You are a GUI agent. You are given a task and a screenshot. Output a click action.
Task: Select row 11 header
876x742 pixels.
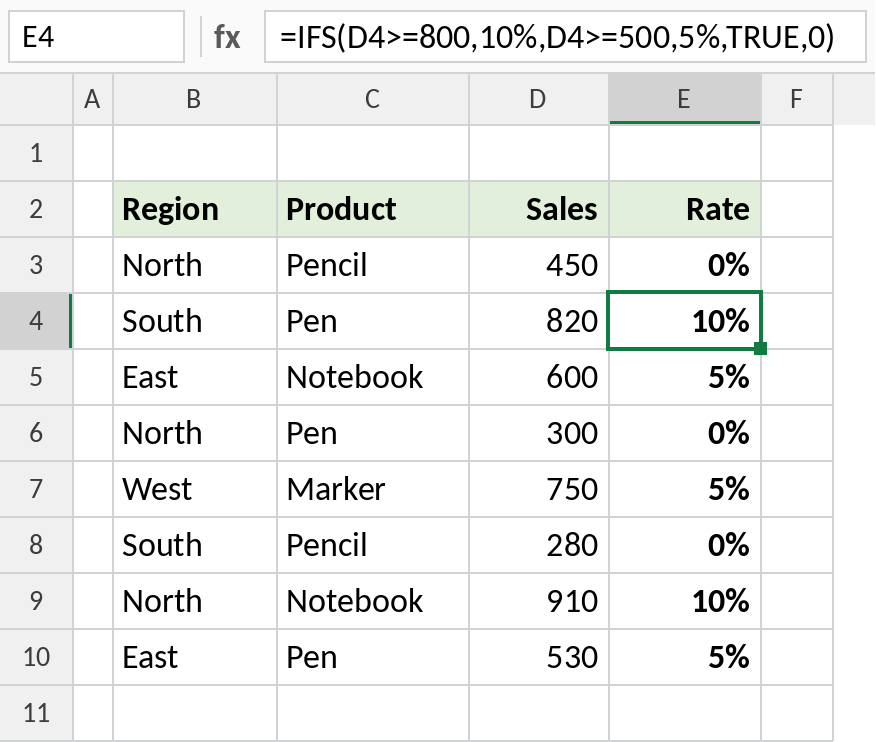(x=36, y=713)
